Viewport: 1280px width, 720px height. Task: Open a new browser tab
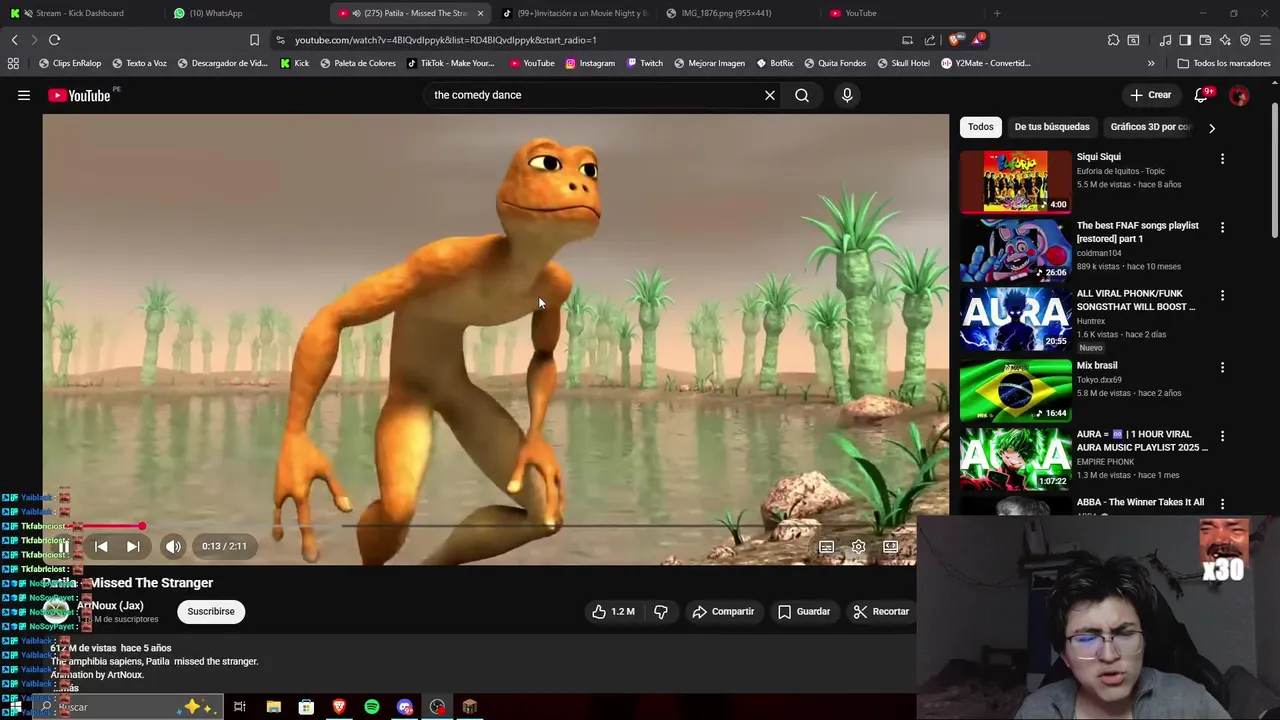click(997, 13)
